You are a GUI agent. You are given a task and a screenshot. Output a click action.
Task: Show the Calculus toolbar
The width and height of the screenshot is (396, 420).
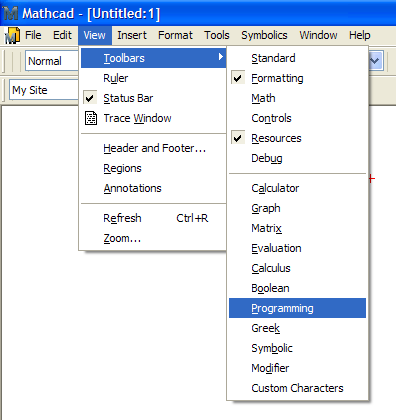[x=297, y=268]
